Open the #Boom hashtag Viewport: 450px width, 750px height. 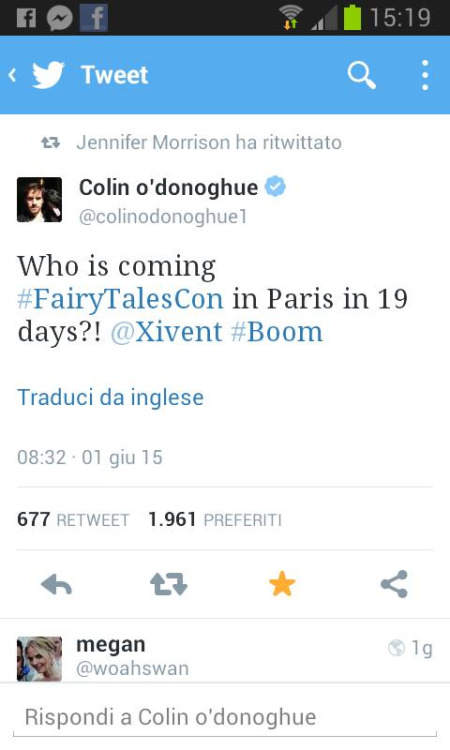[276, 331]
